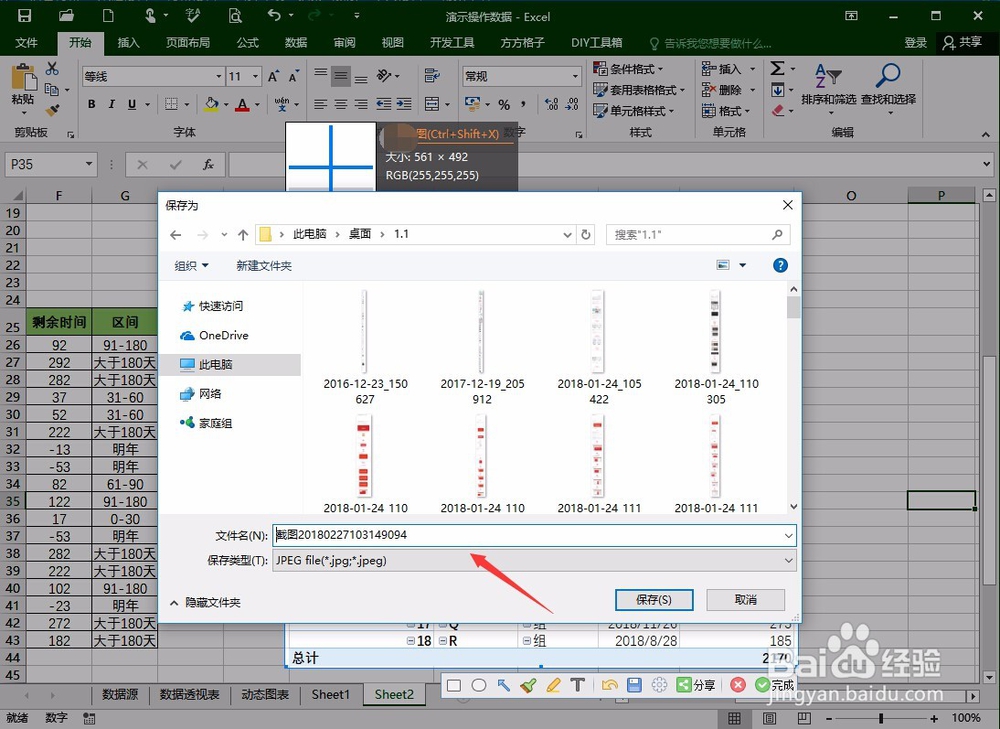
Task: Toggle Underline formatting
Action: click(131, 104)
